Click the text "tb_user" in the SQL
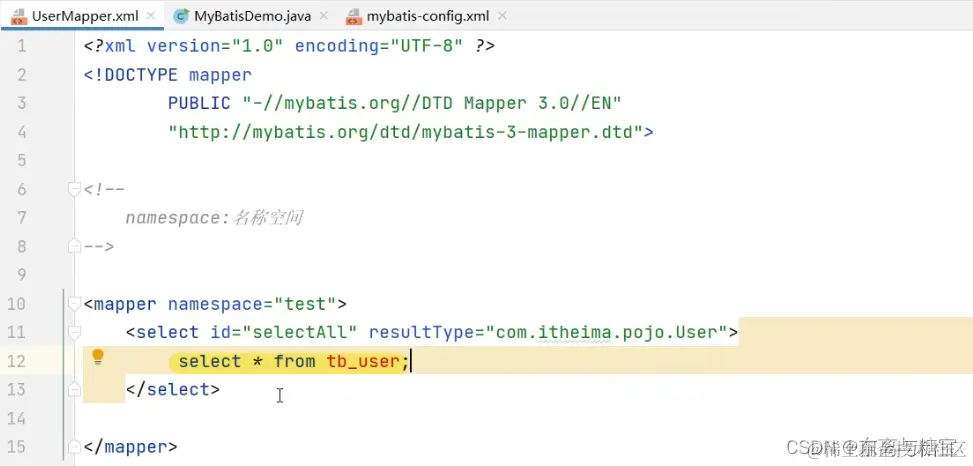The height and width of the screenshot is (466, 973). click(x=363, y=361)
